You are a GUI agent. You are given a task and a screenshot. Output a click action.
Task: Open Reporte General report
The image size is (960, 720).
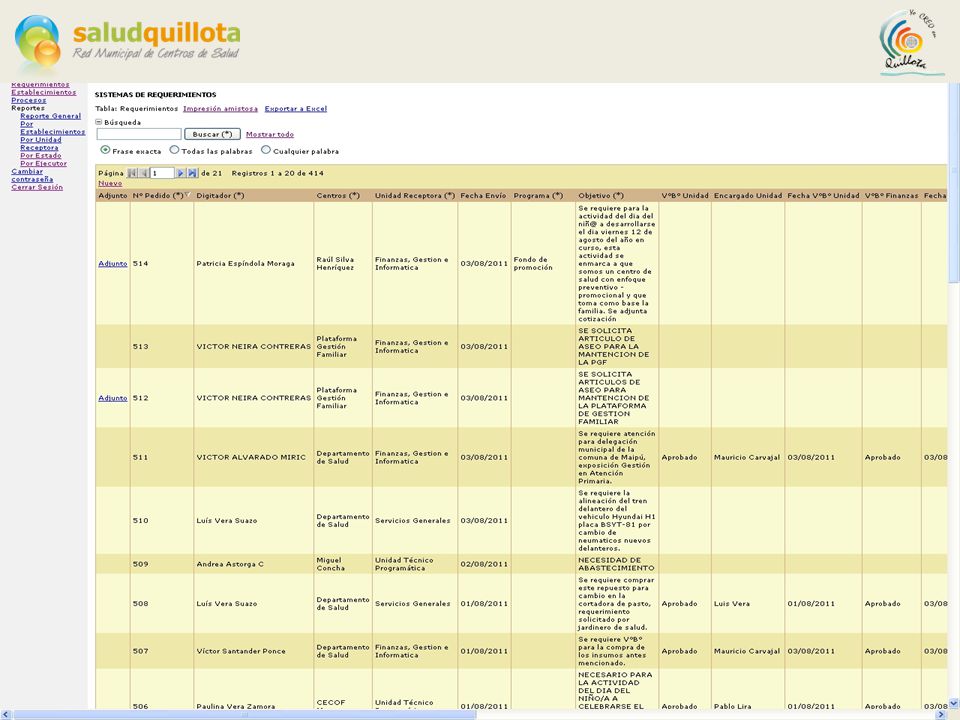pyautogui.click(x=50, y=116)
